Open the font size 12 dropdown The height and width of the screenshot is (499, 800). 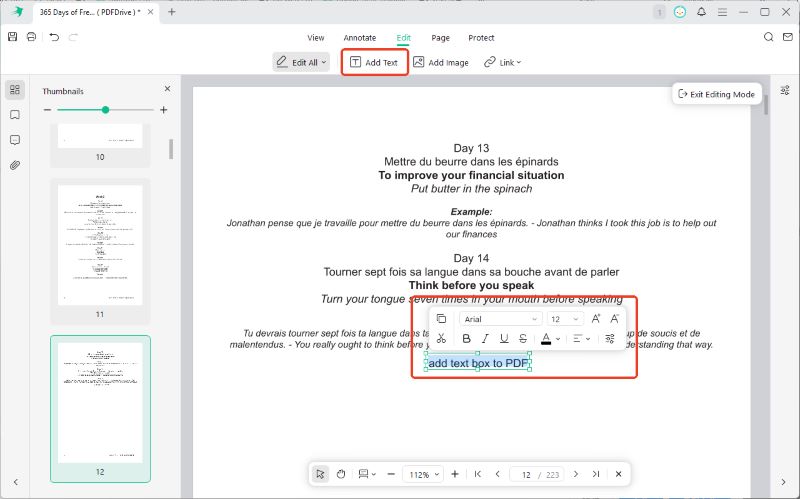pos(565,319)
